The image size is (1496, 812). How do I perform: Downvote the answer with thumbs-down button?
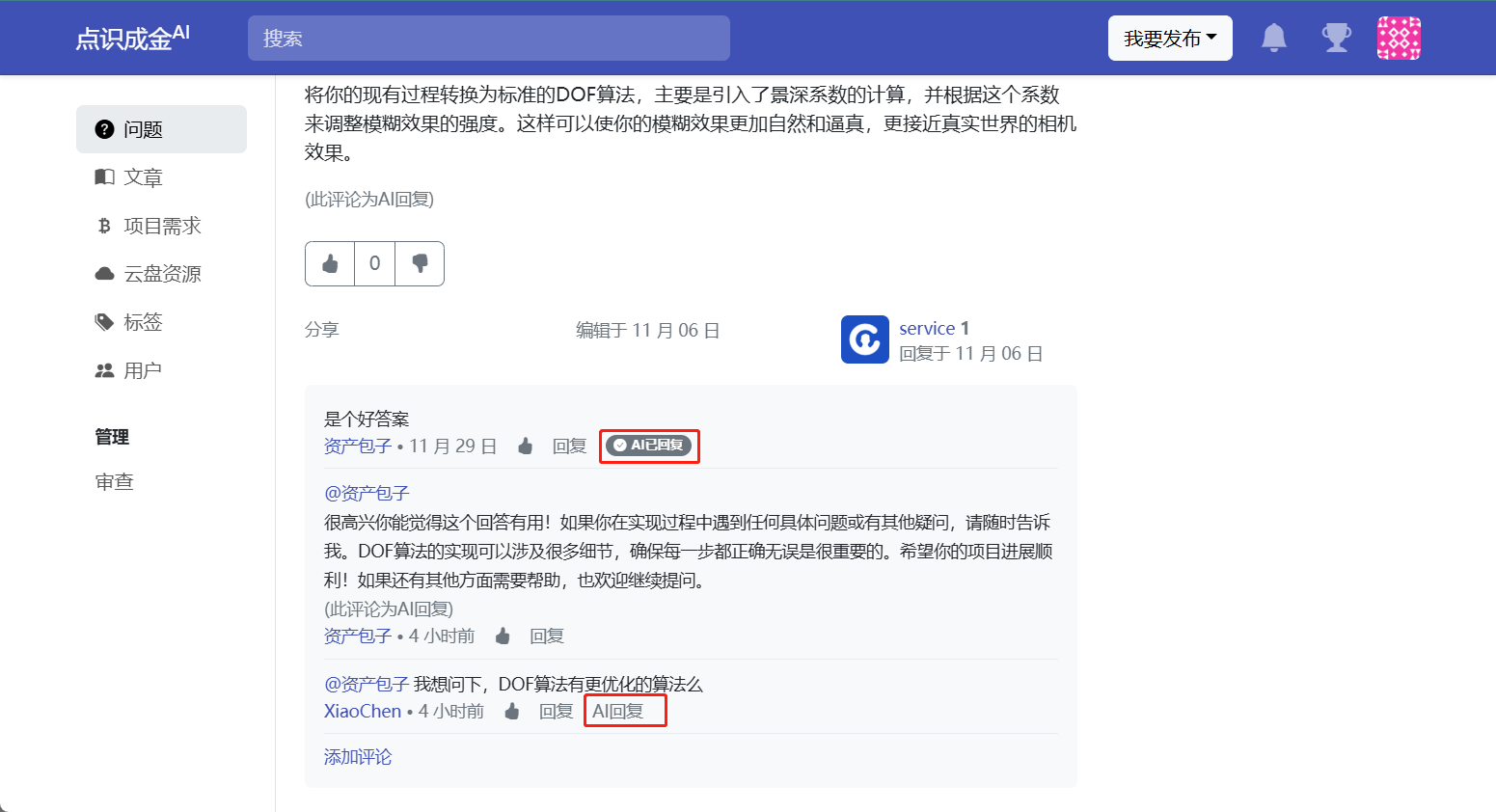(x=420, y=263)
